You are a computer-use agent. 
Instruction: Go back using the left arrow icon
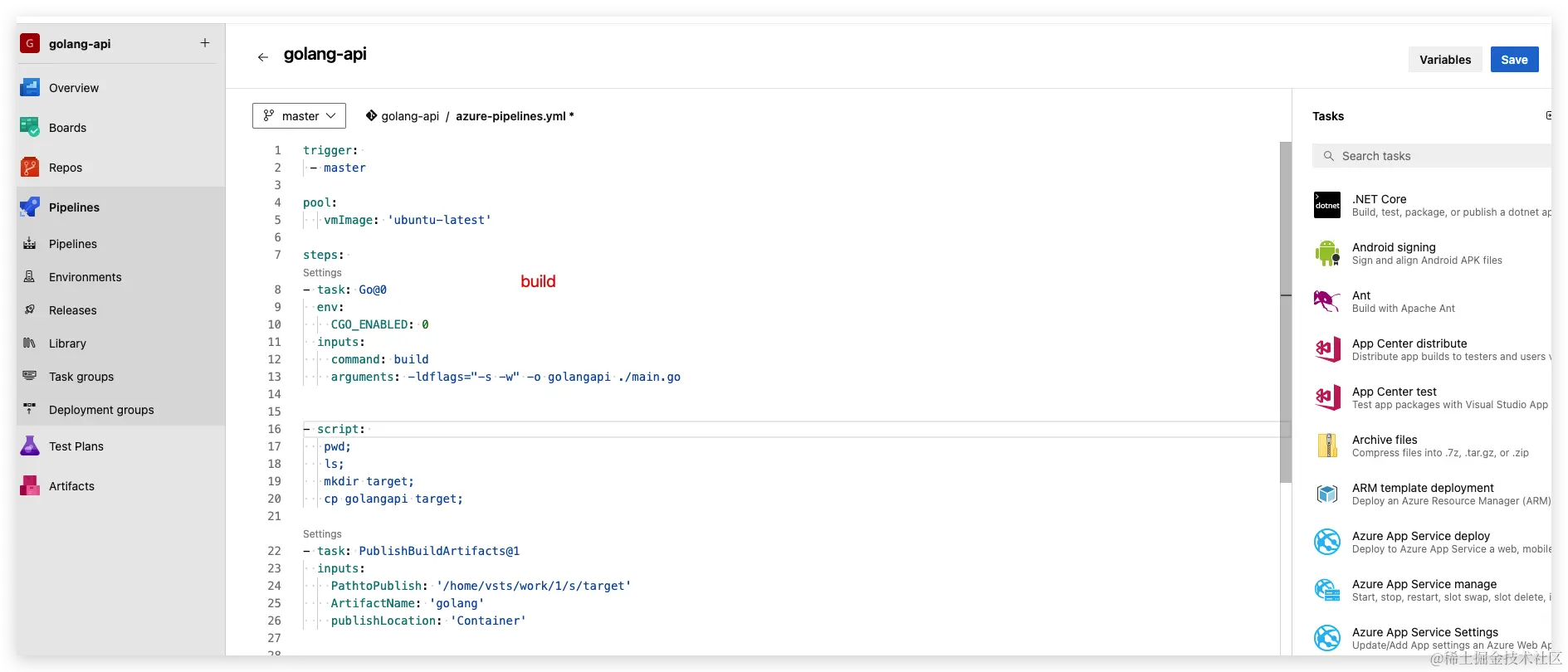[x=263, y=57]
